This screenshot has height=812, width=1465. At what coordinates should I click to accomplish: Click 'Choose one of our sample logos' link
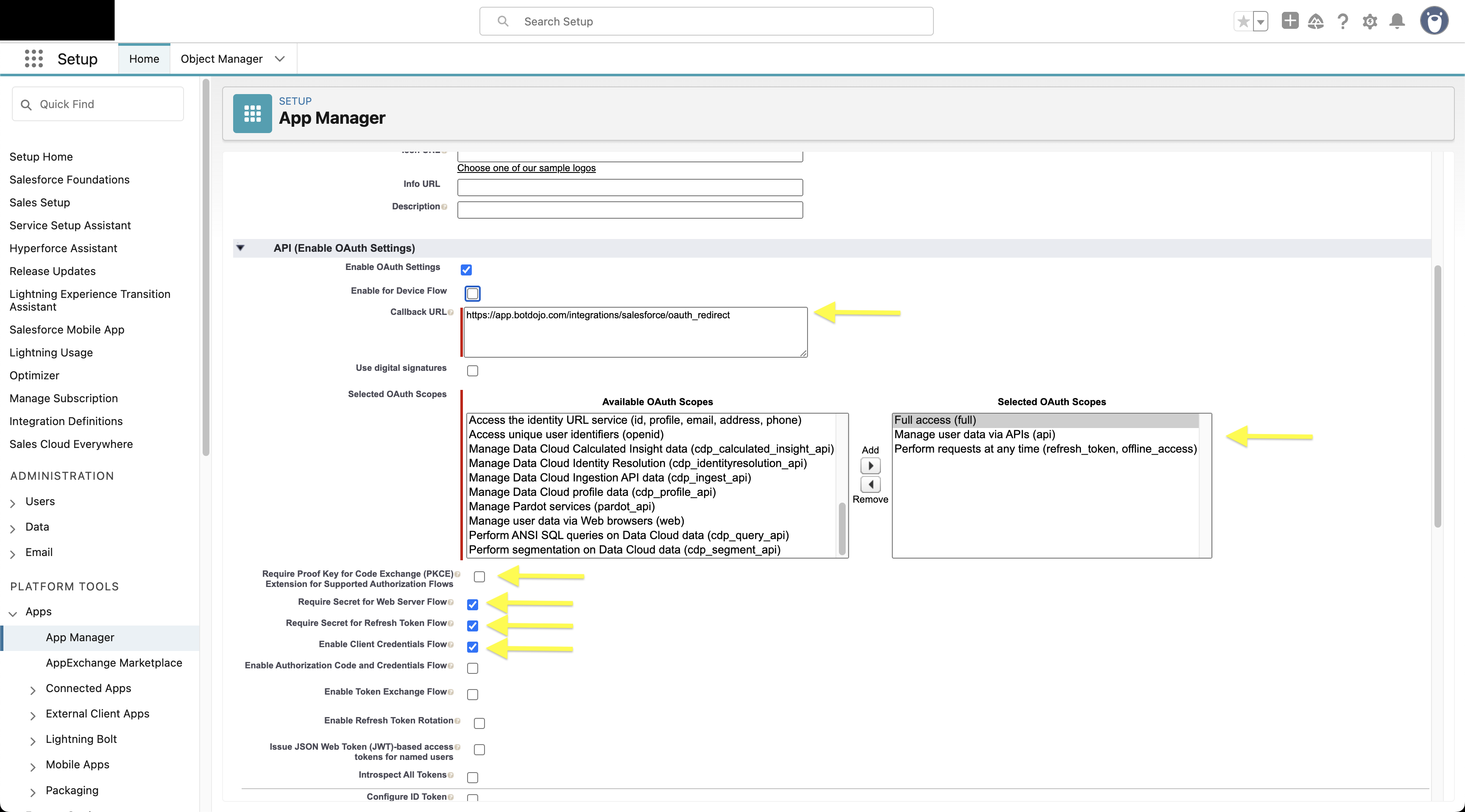coord(526,168)
